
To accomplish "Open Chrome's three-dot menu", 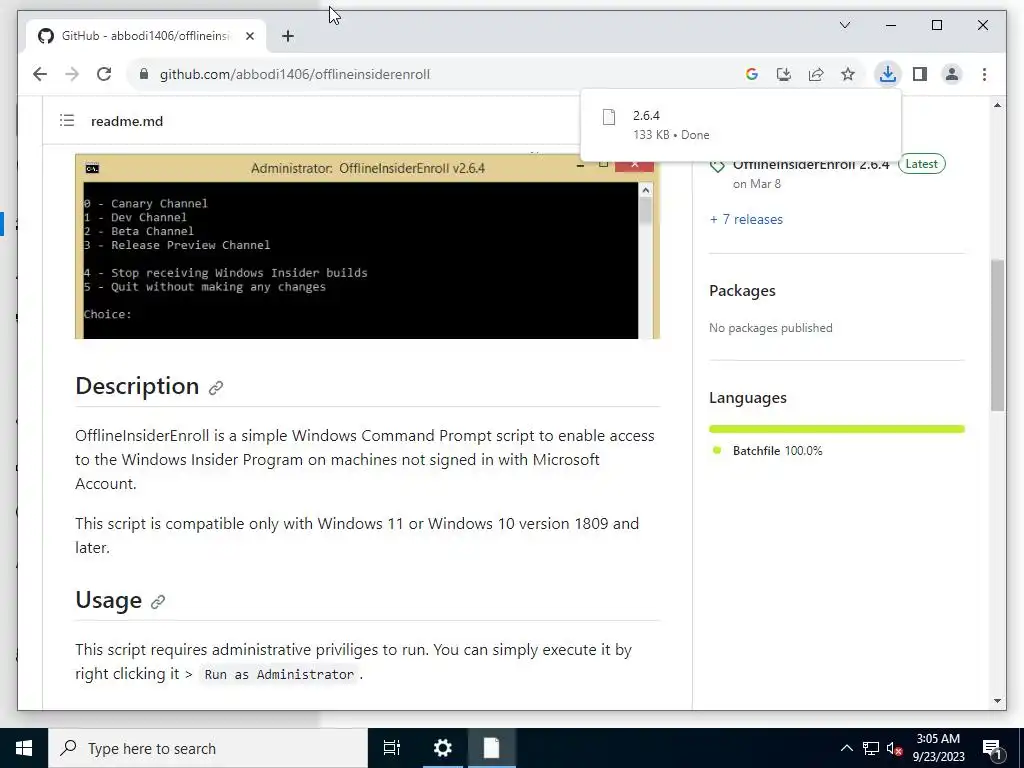I will pos(984,74).
